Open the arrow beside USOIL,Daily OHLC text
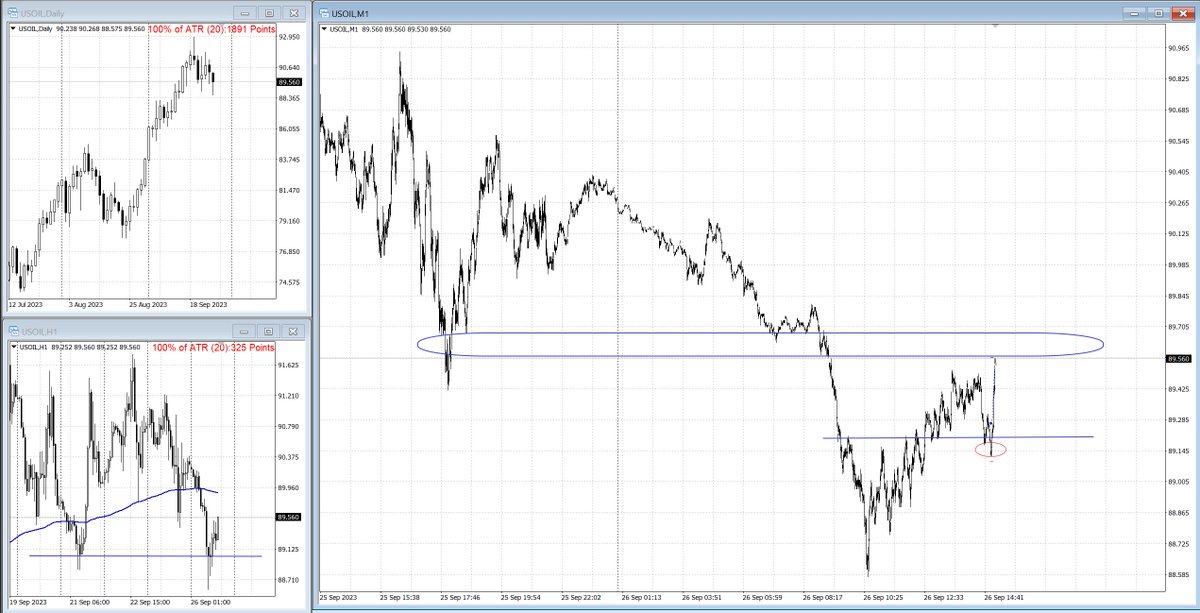This screenshot has height=613, width=1200. pyautogui.click(x=13, y=30)
